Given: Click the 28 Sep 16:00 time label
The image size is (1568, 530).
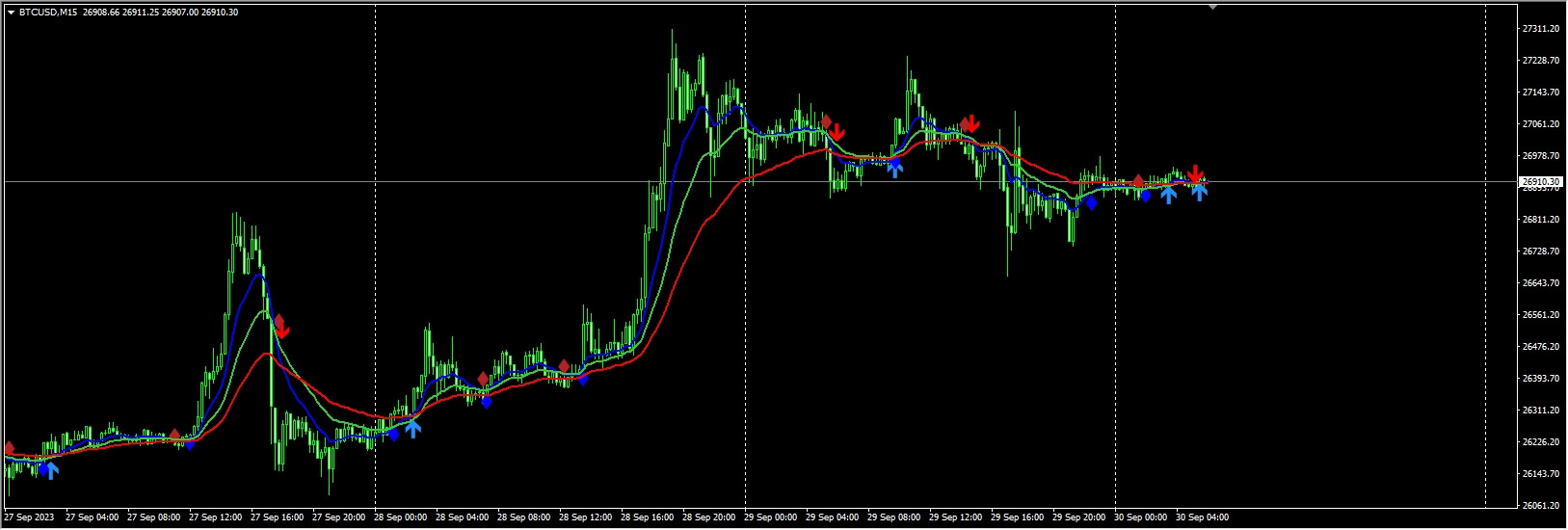Looking at the screenshot, I should pyautogui.click(x=647, y=517).
